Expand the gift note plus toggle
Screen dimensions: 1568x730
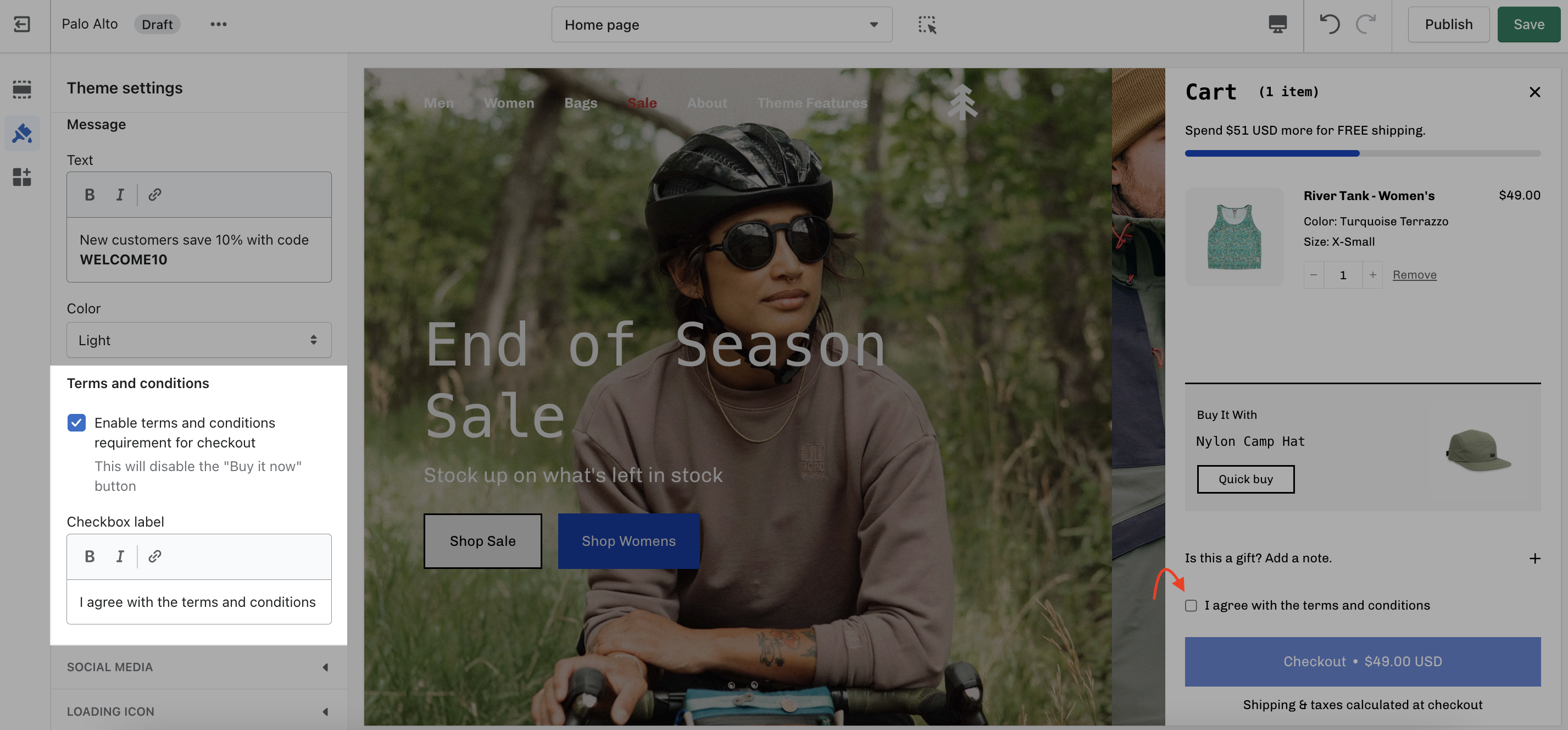tap(1534, 558)
